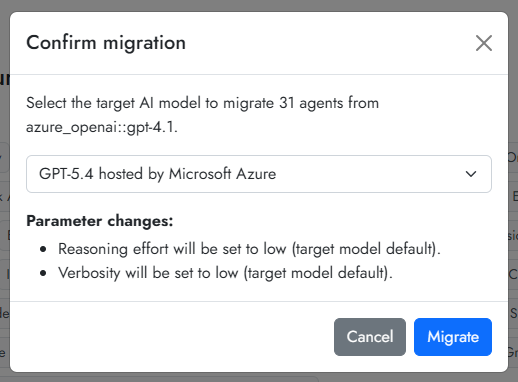Viewport: 518px width, 382px height.
Task: Confirm with the blue Migrate button
Action: click(x=453, y=337)
